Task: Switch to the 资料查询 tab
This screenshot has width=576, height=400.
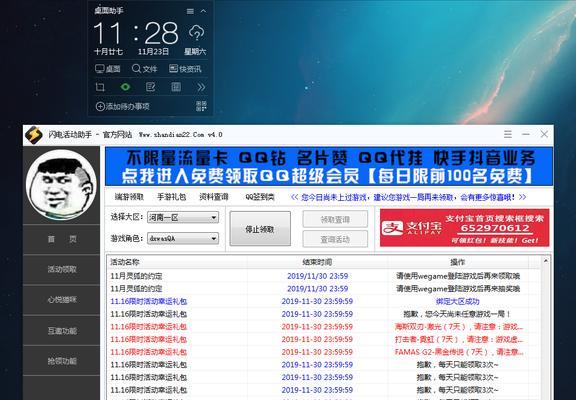Action: (214, 197)
